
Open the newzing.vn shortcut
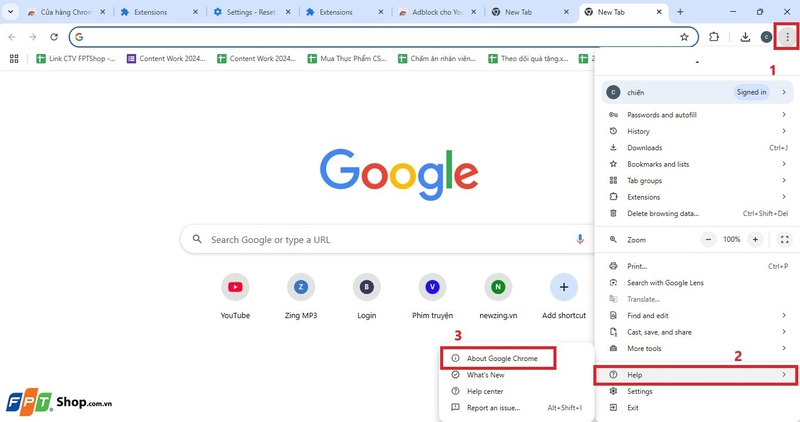pos(498,296)
